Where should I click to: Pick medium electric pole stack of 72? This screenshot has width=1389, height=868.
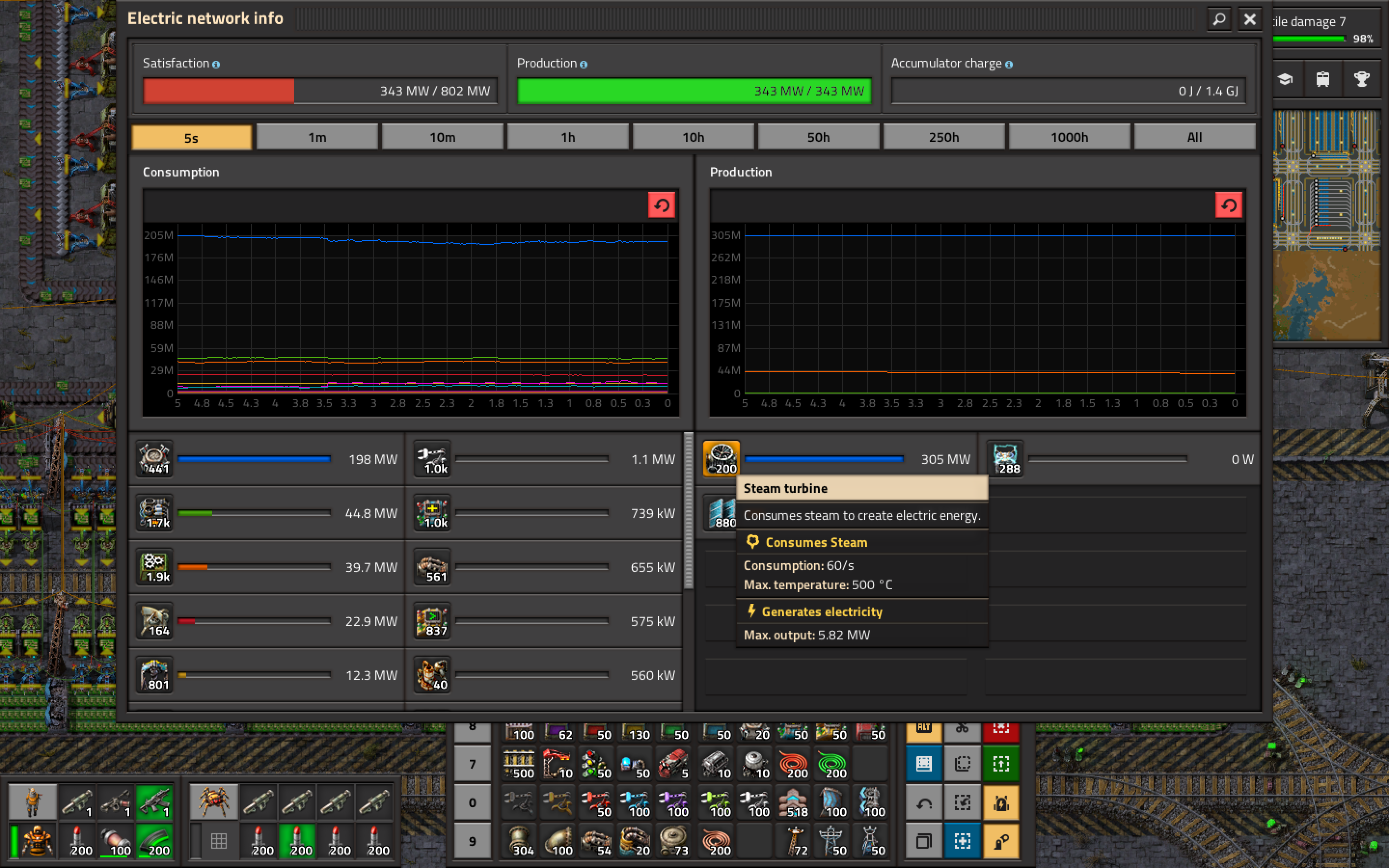click(794, 841)
